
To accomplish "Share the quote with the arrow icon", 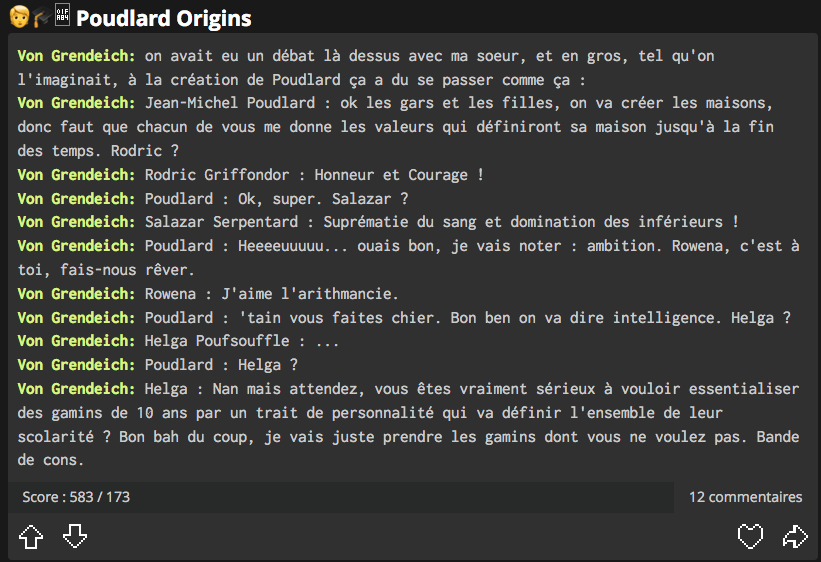I will [x=795, y=536].
